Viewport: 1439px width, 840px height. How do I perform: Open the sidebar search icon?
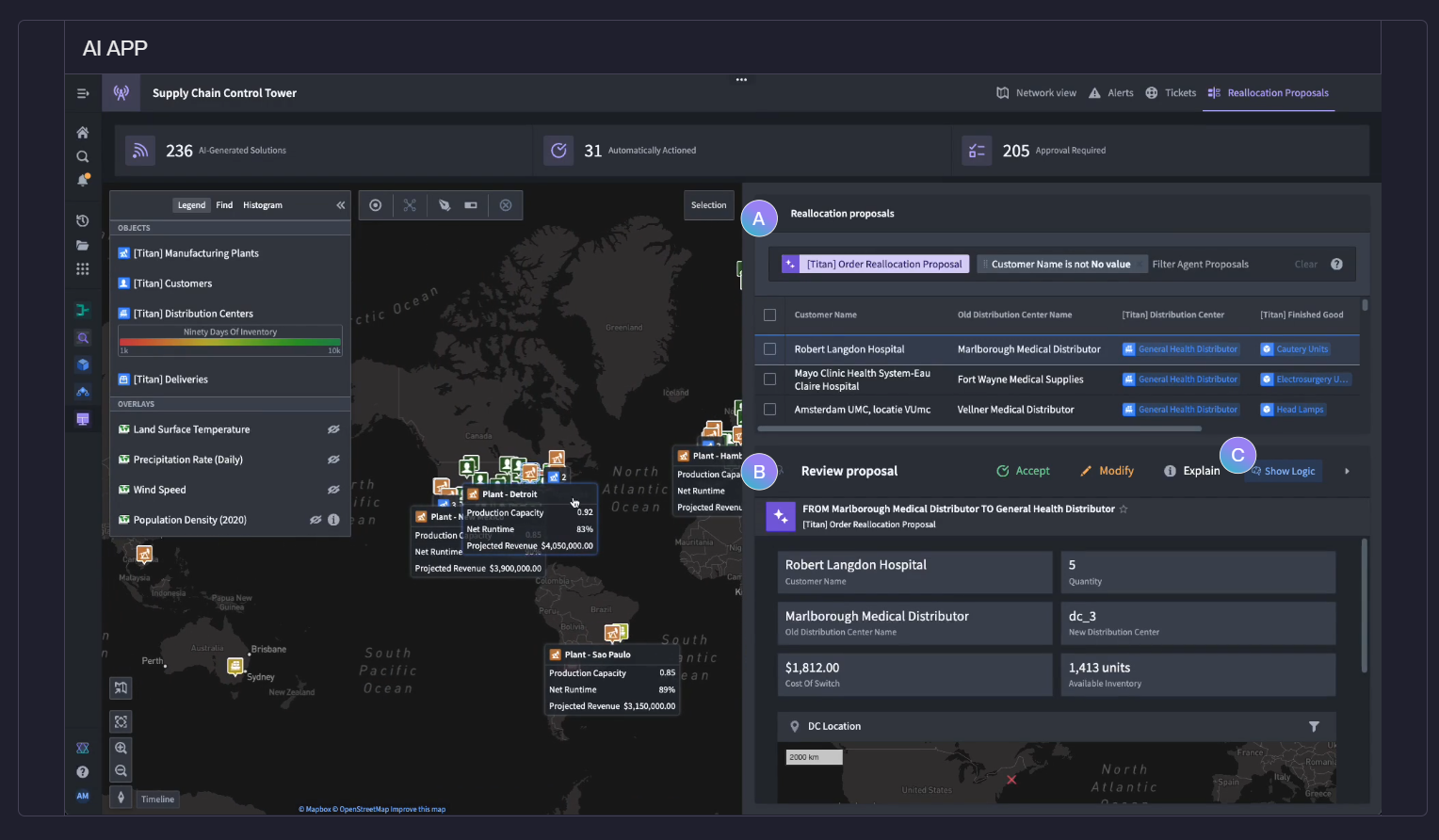pos(83,156)
